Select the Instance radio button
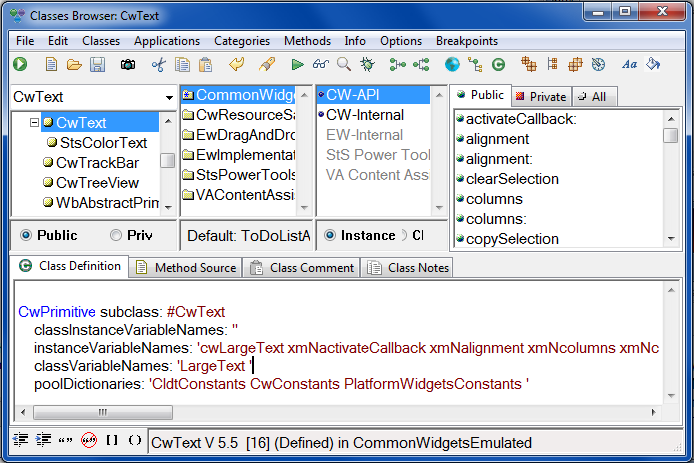Screen dimensions: 694x463 pyautogui.click(x=330, y=236)
